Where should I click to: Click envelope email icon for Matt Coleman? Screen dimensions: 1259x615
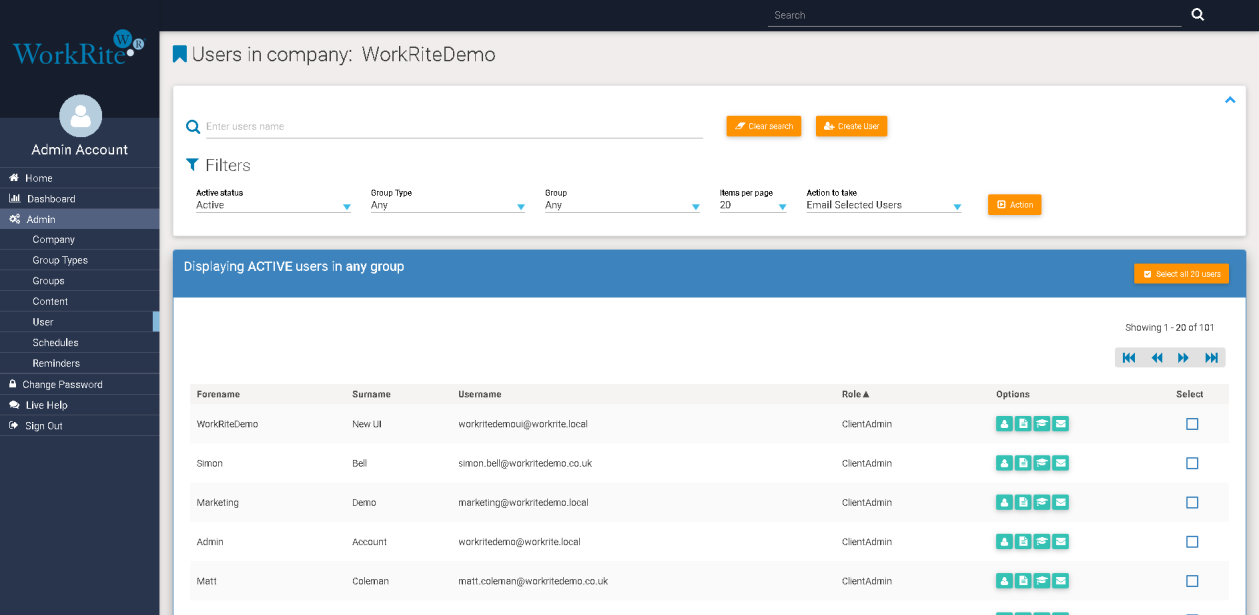tap(1061, 581)
